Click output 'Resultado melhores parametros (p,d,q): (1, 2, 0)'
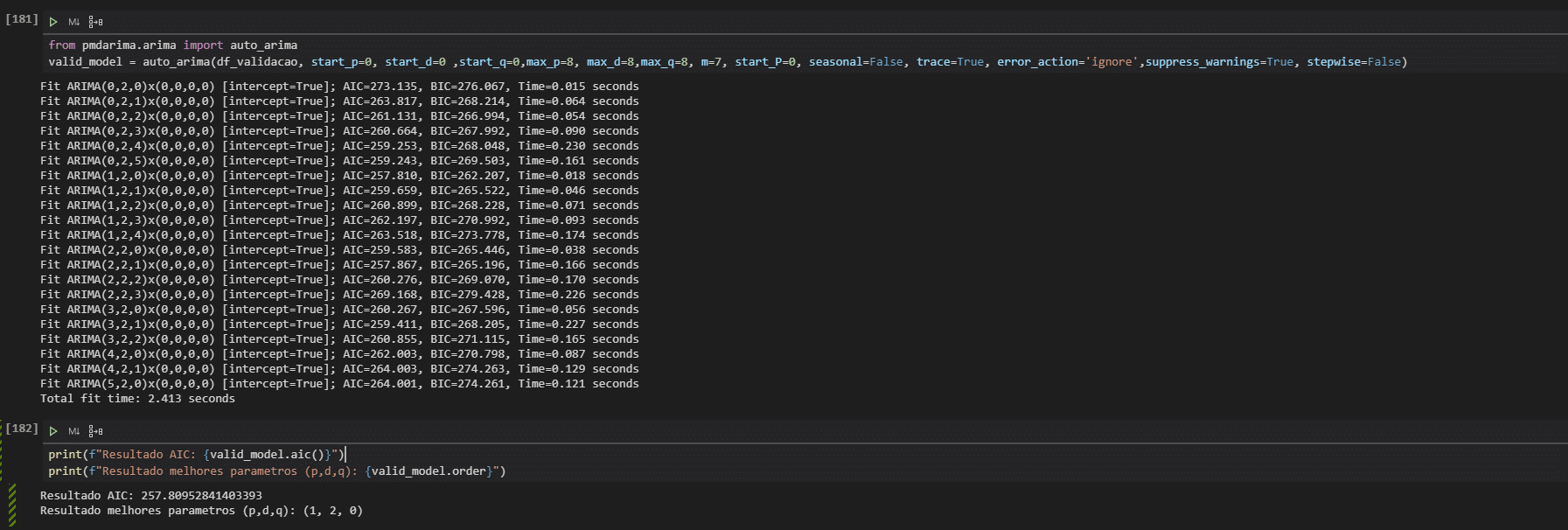Viewport: 1568px width, 530px height. click(201, 510)
